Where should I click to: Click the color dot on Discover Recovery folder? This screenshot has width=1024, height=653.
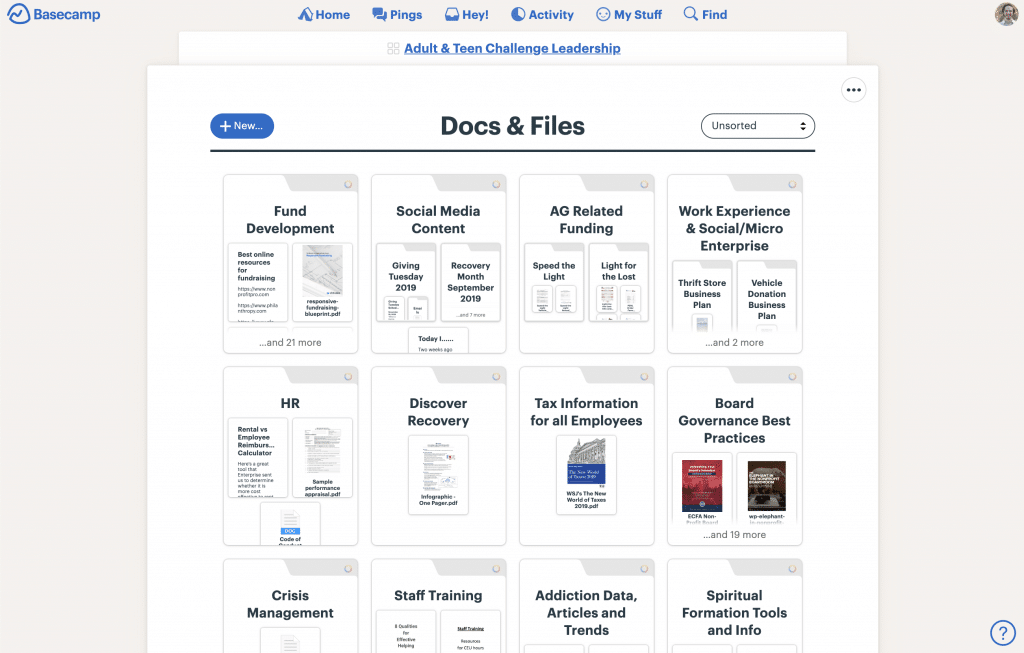pyautogui.click(x=496, y=377)
